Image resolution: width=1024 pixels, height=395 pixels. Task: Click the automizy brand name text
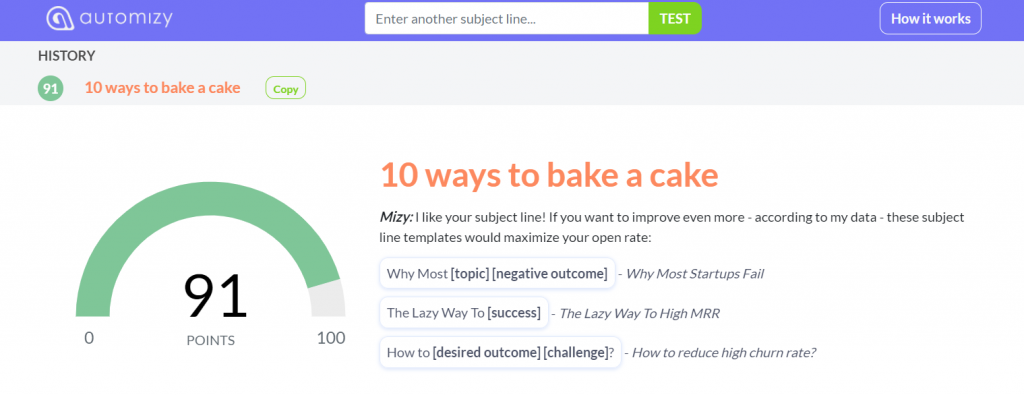tap(127, 18)
